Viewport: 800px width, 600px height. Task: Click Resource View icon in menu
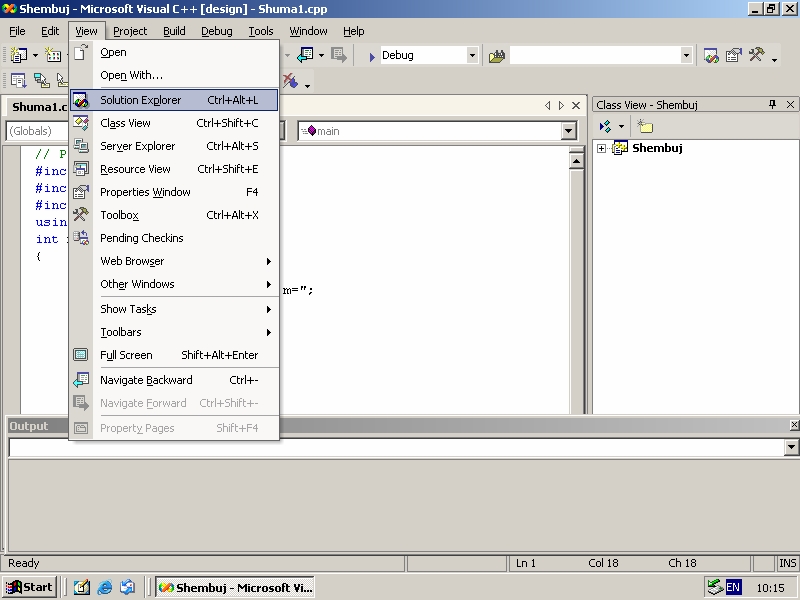click(x=81, y=169)
